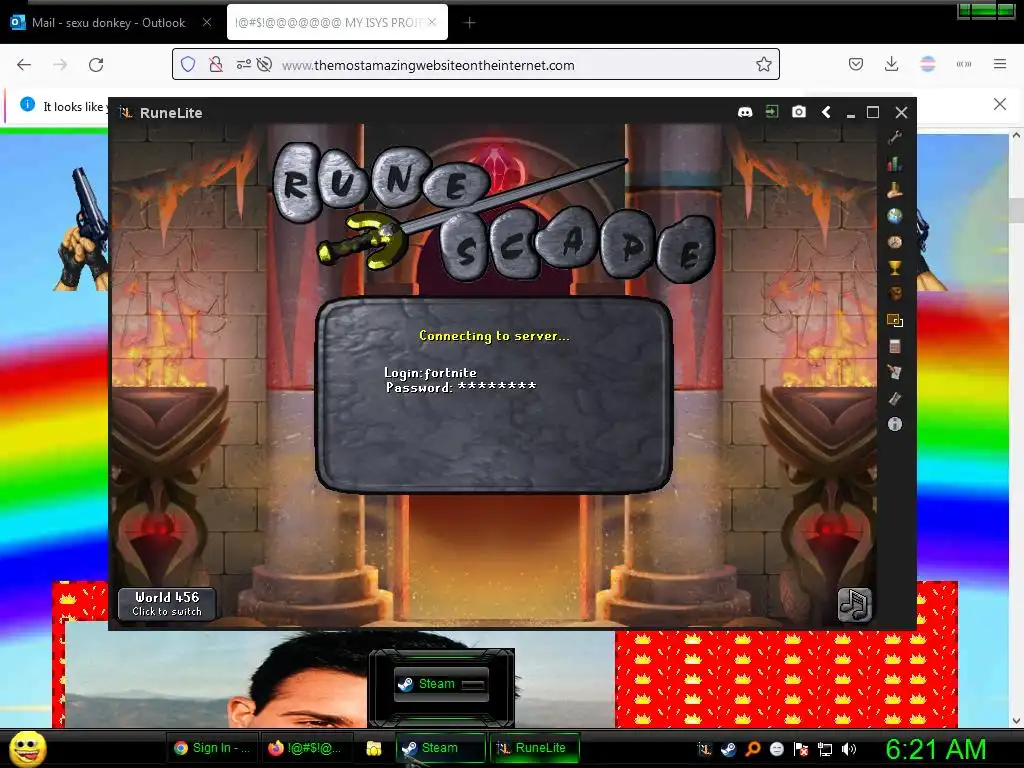
Task: Click the Connecting to server message
Action: 494,336
